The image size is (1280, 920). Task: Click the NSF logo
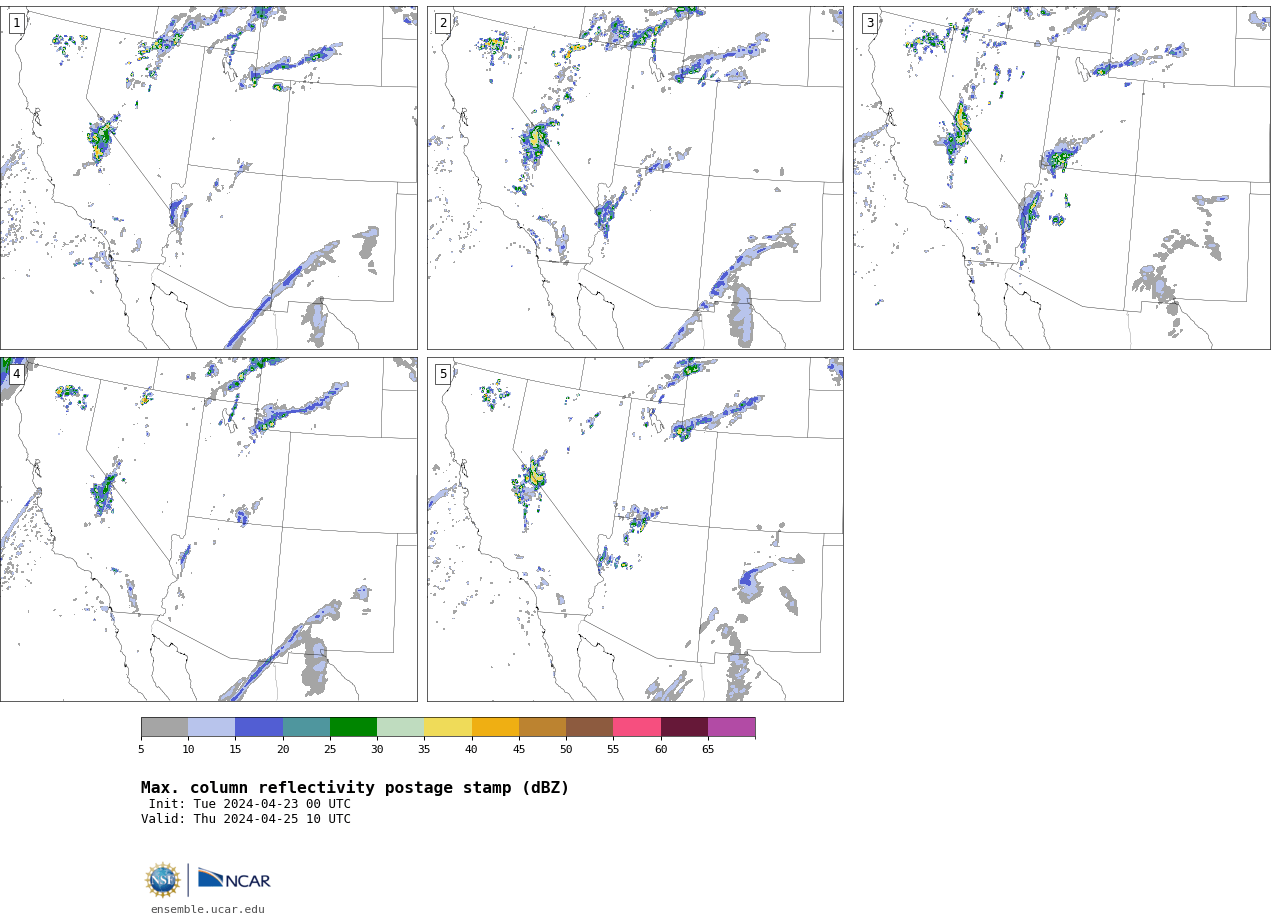click(163, 880)
